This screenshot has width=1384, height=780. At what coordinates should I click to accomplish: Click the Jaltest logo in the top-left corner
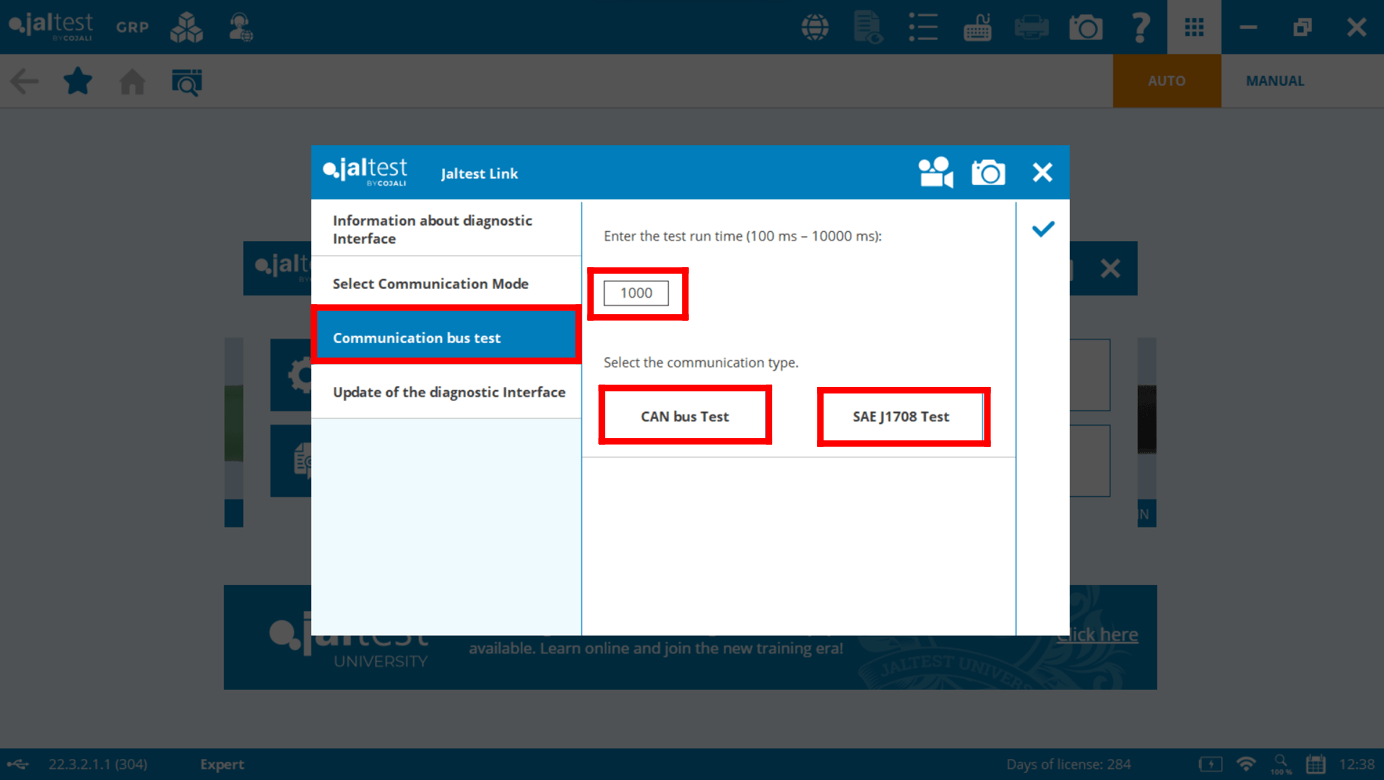(51, 26)
